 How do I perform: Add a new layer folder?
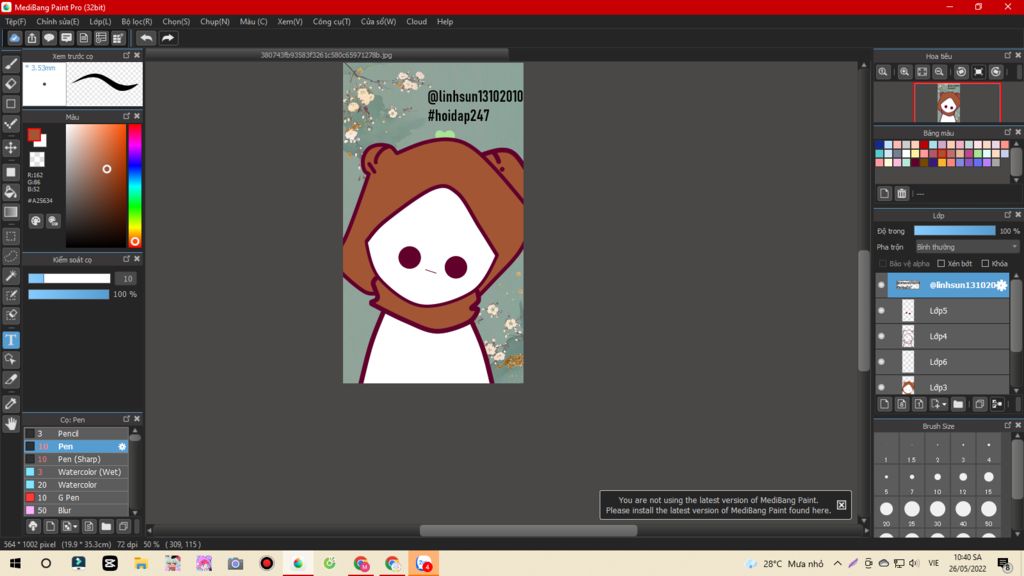958,404
